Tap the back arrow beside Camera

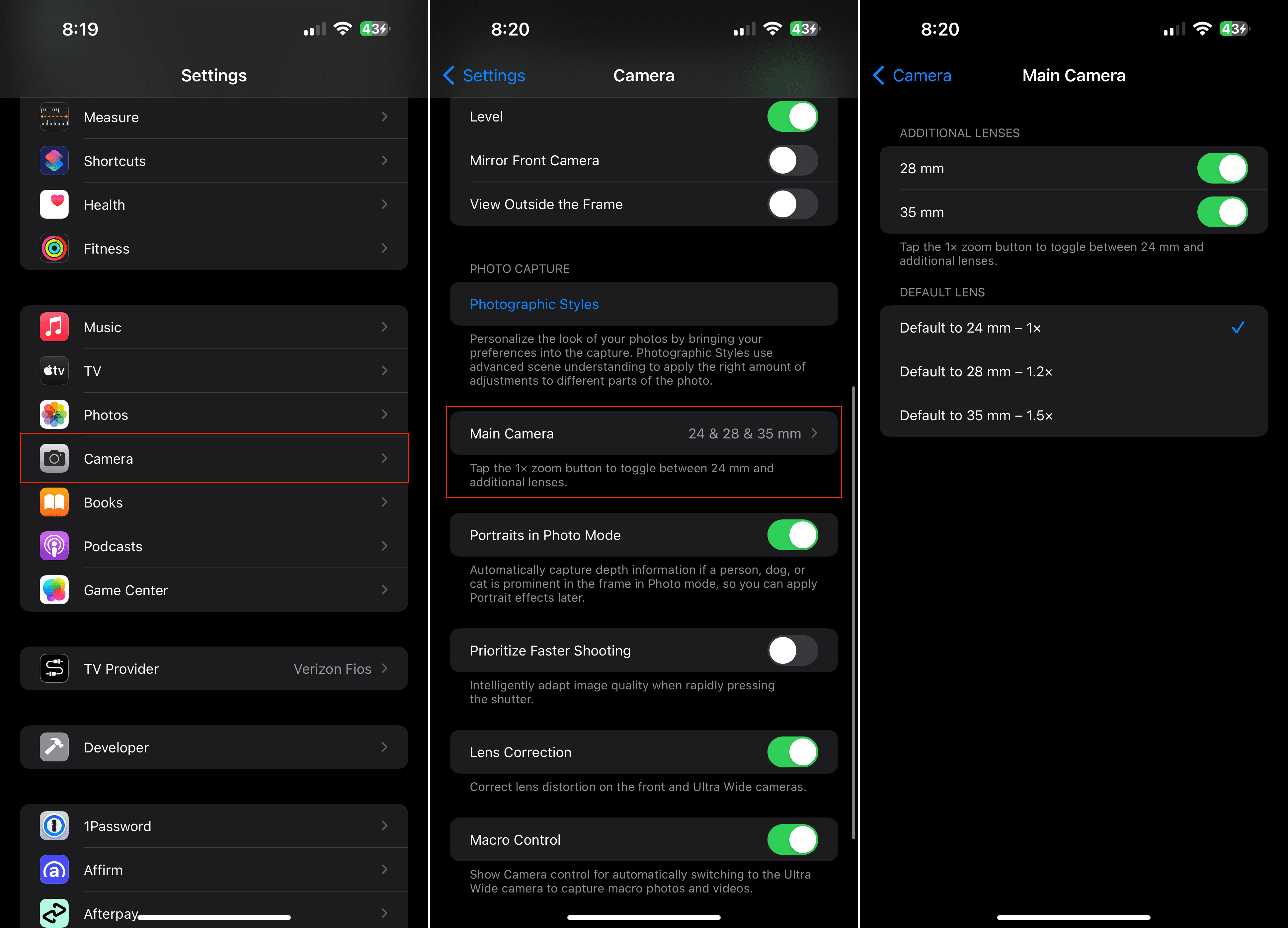pyautogui.click(x=879, y=75)
